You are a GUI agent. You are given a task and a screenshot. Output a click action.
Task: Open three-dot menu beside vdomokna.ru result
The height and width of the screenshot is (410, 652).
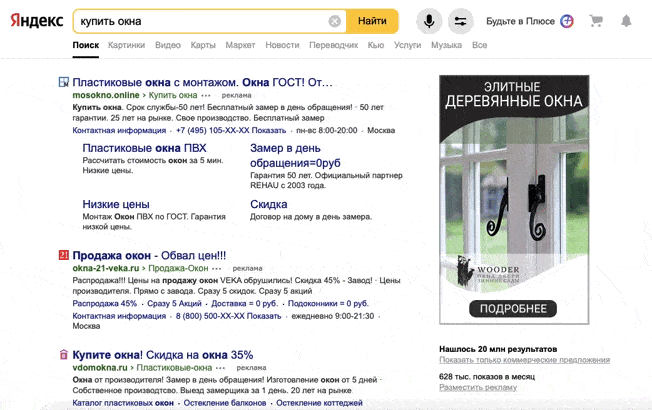click(220, 368)
